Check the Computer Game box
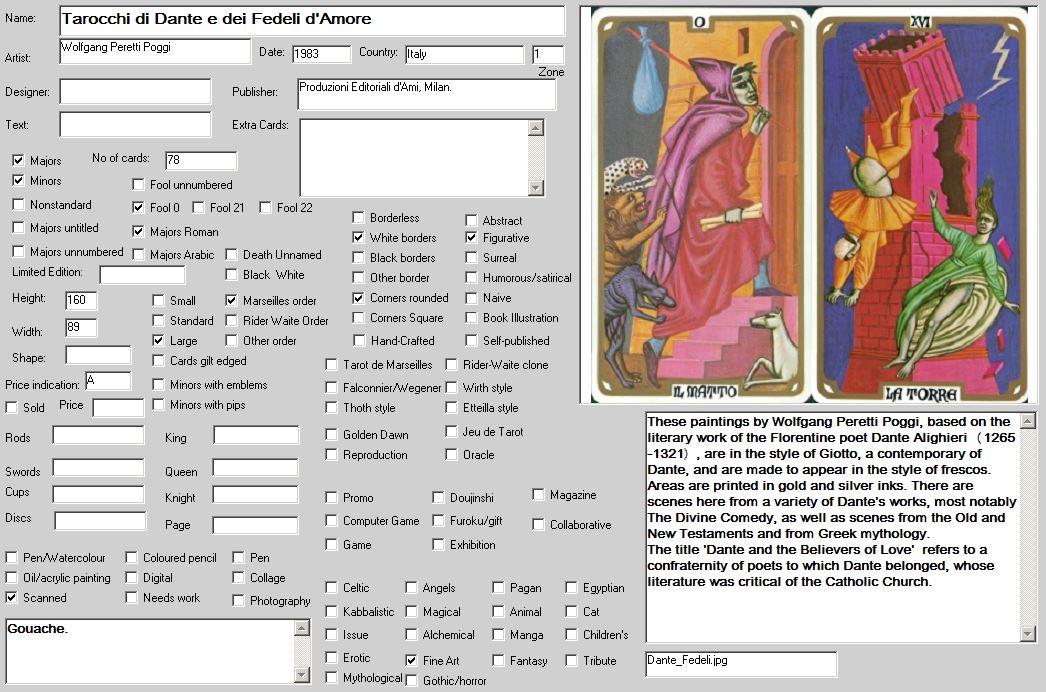Screen dimensions: 1046x692 [331, 521]
